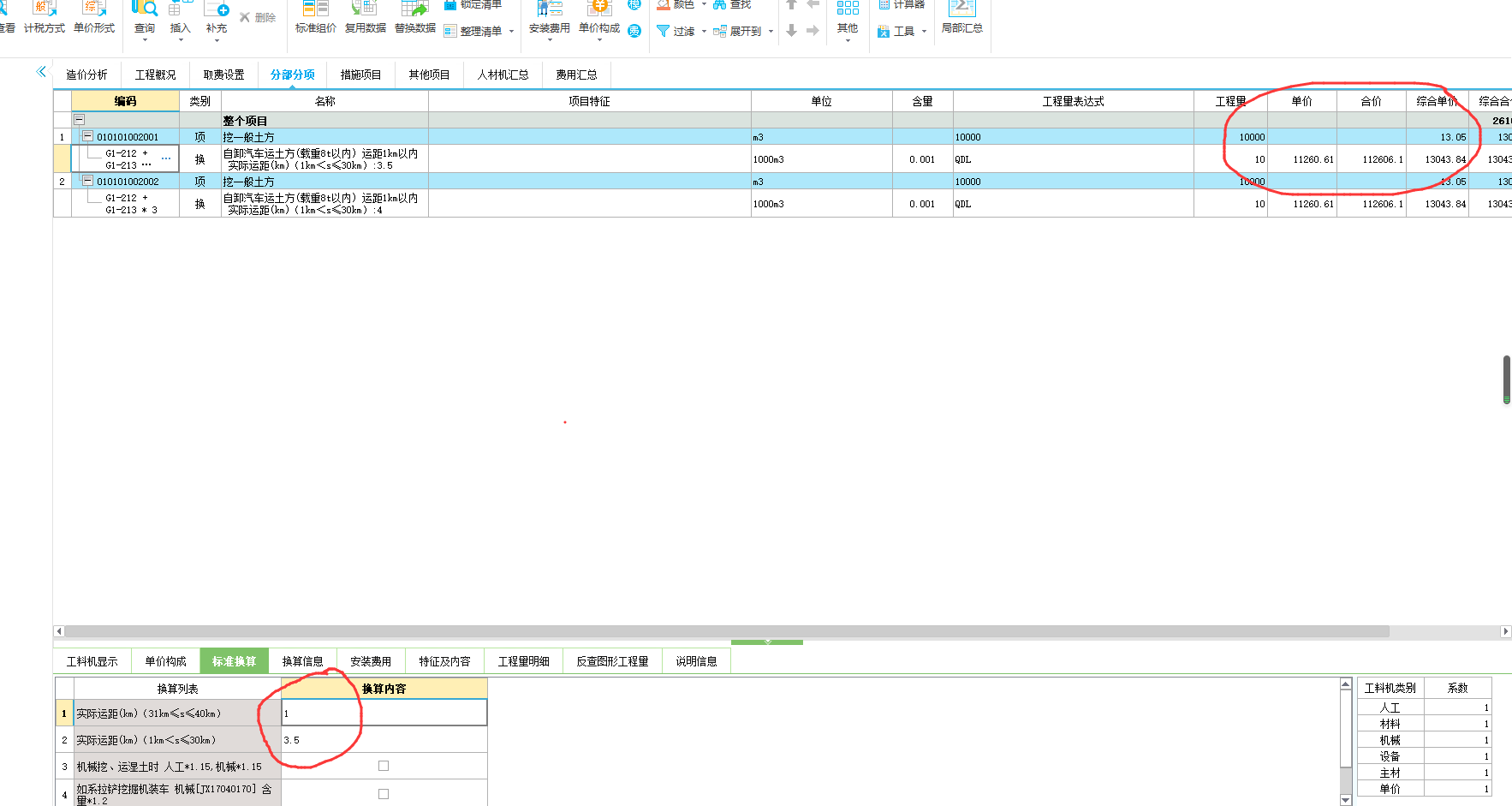Click the 编码 column header

click(125, 101)
